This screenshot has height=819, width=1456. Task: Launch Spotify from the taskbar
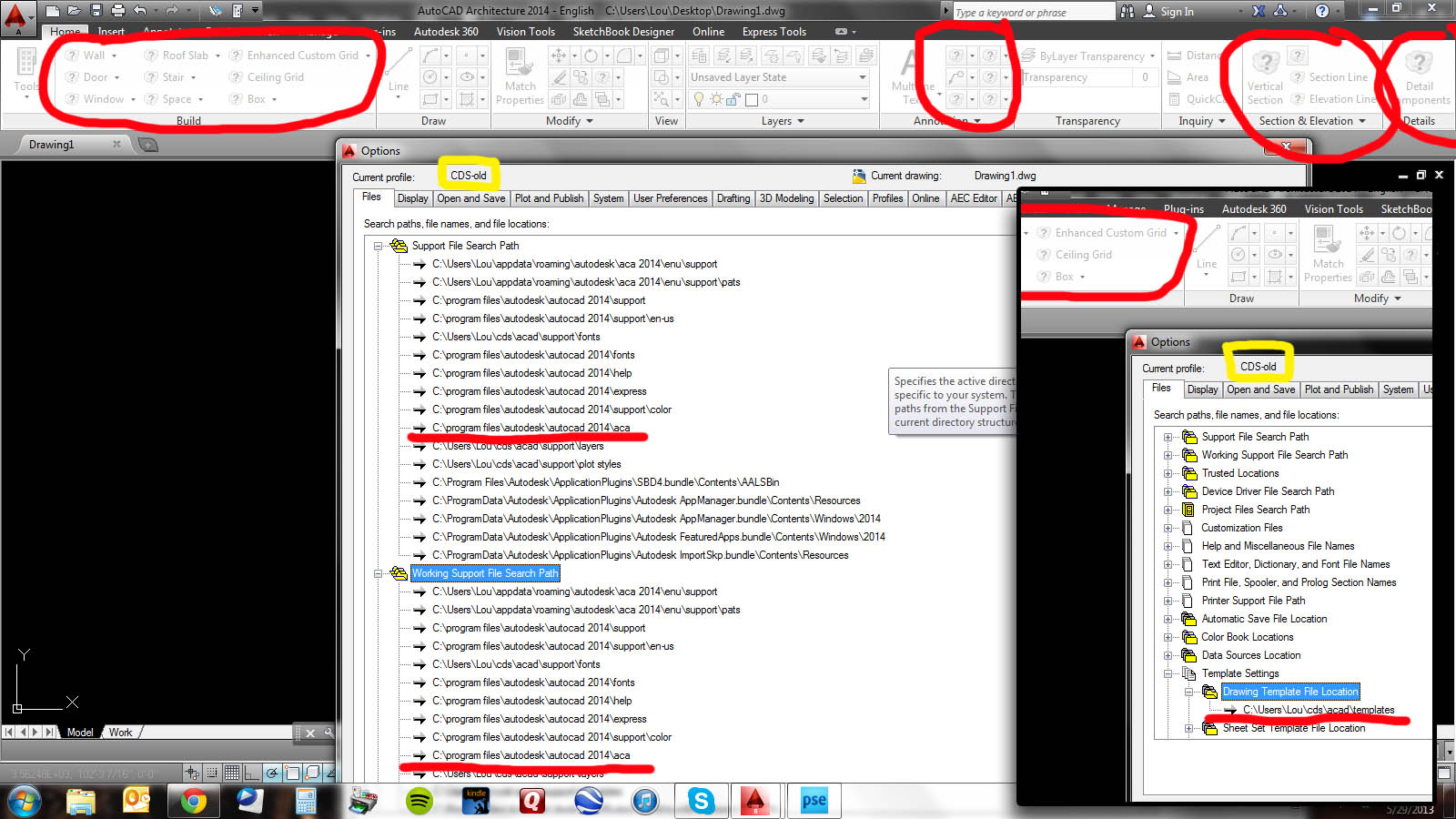point(420,801)
